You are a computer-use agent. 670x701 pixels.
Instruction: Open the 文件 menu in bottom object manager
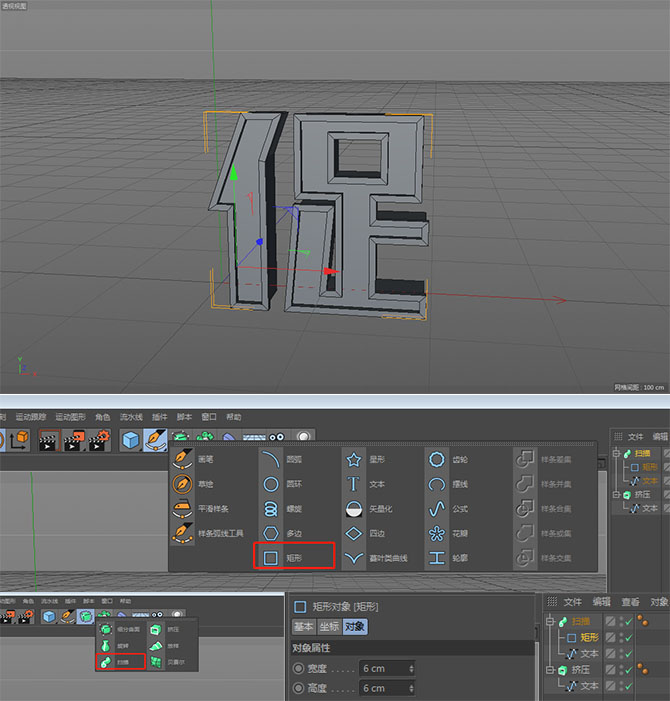(572, 602)
